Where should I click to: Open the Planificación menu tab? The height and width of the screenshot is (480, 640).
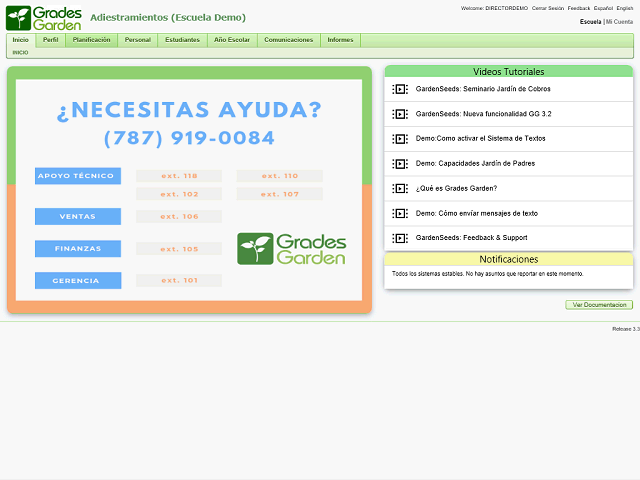91,40
